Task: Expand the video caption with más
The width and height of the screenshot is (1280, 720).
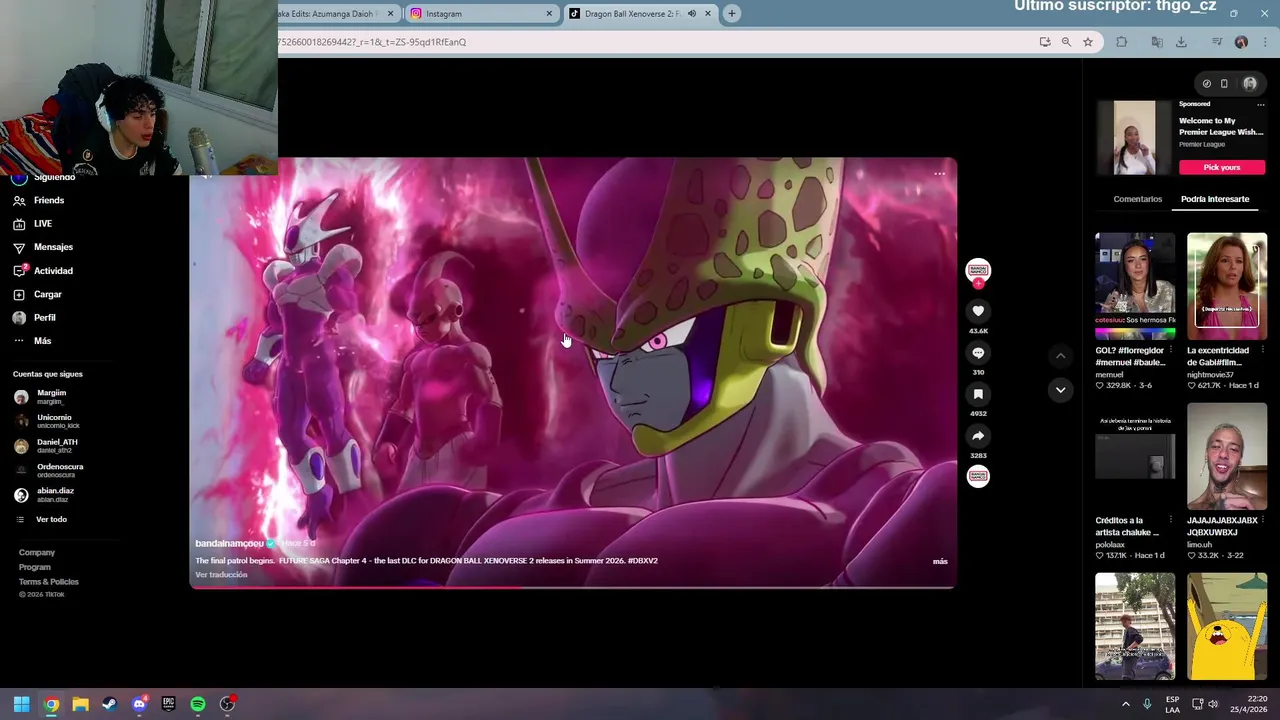Action: click(940, 561)
